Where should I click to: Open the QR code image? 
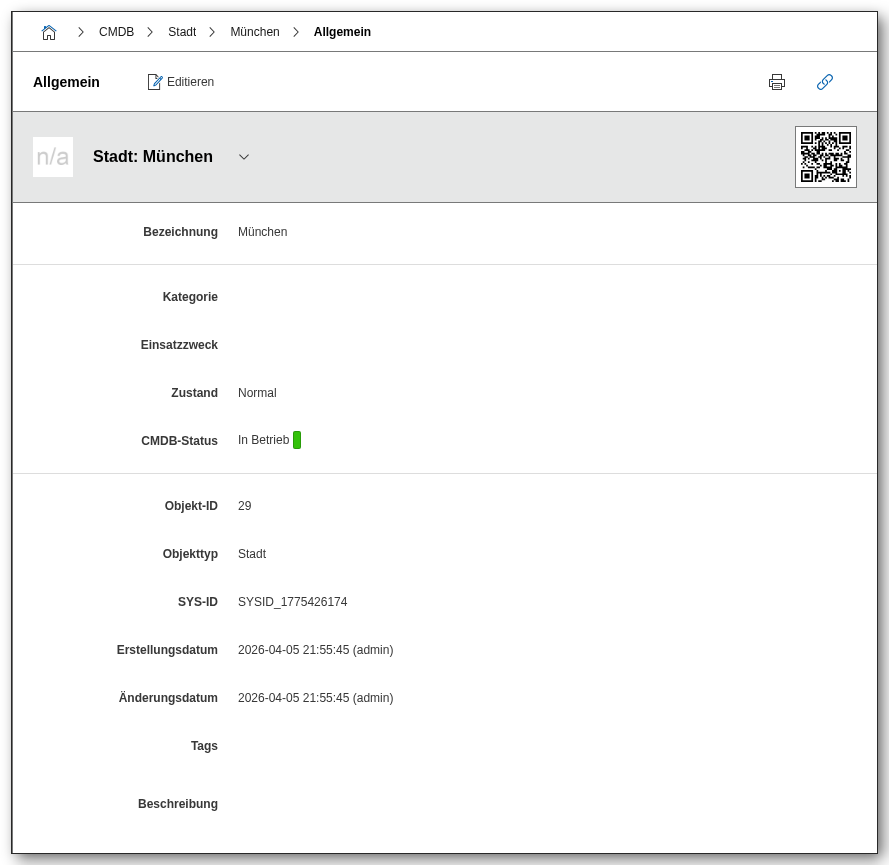pos(825,157)
